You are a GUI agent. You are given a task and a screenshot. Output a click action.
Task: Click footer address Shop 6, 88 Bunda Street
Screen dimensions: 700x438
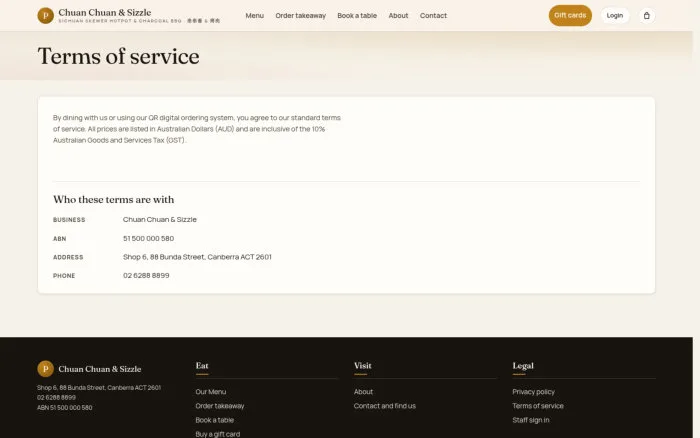[99, 388]
